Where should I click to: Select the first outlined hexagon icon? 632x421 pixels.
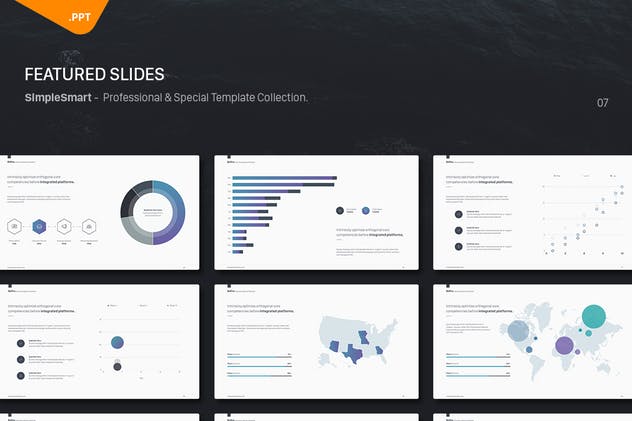point(15,225)
